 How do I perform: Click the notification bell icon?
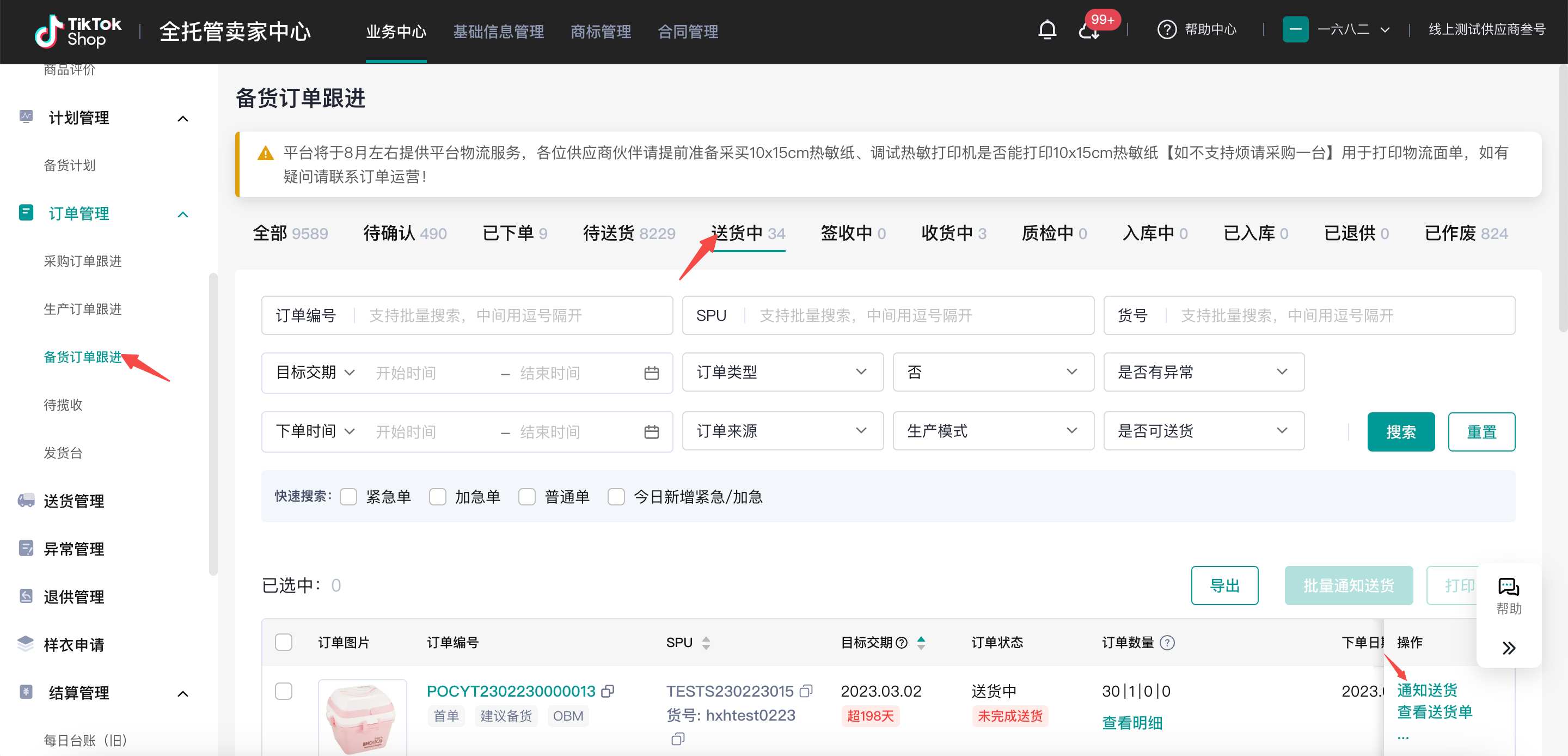[1047, 30]
